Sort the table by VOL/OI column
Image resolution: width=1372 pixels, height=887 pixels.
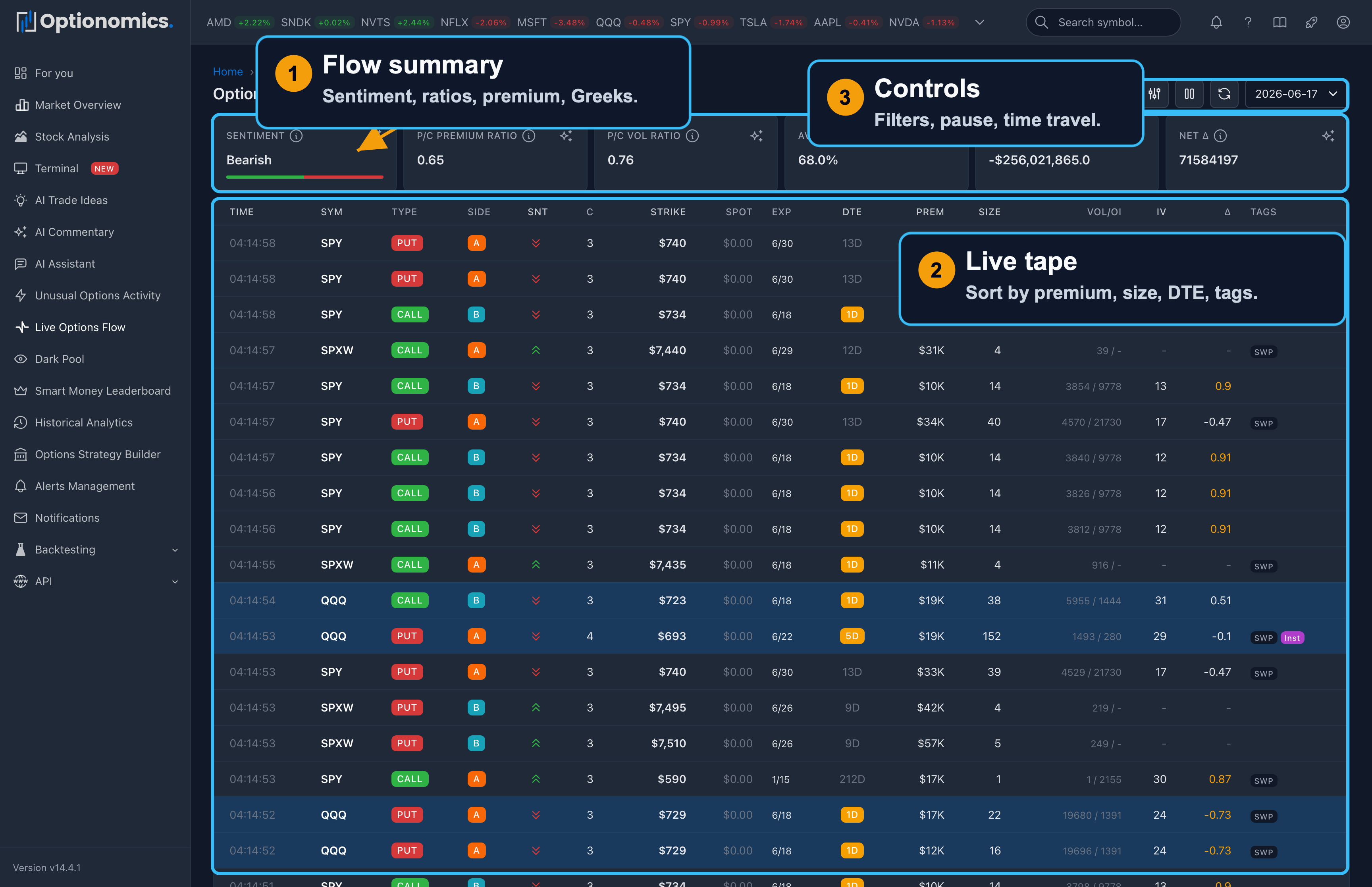(x=1104, y=212)
